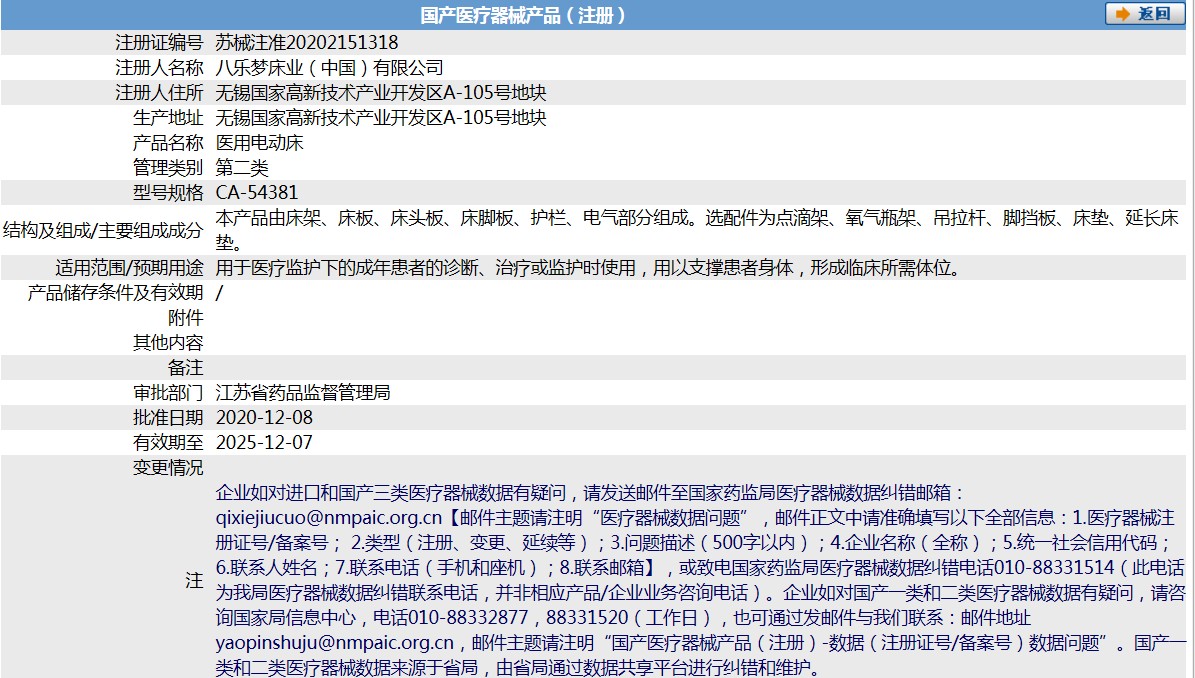Click the 有效期至 label

[168, 443]
